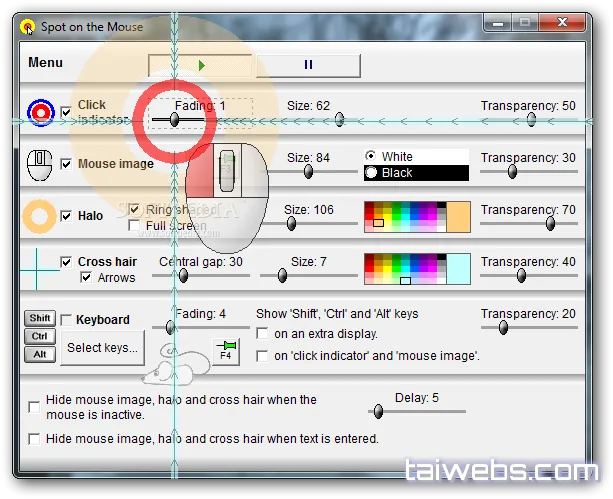Click the mouse image icon
Viewport: 613px width, 499px height.
(39, 165)
